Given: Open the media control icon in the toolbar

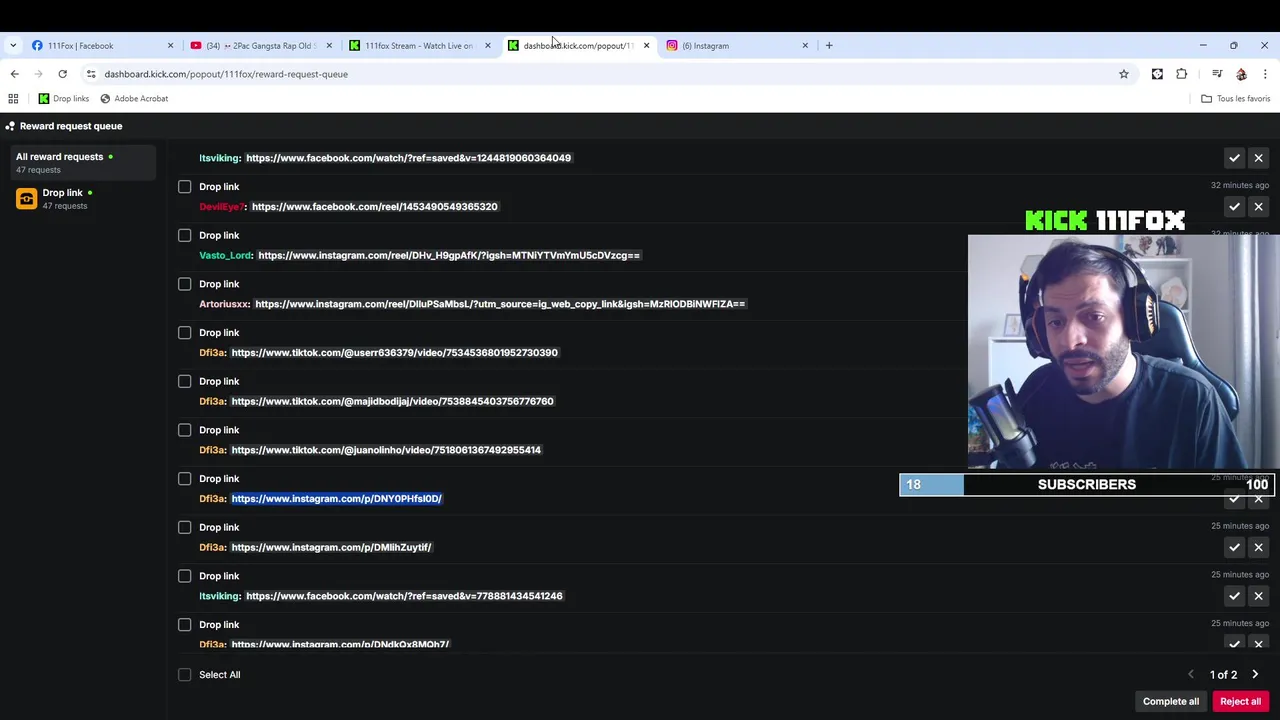Looking at the screenshot, I should click(x=1217, y=74).
